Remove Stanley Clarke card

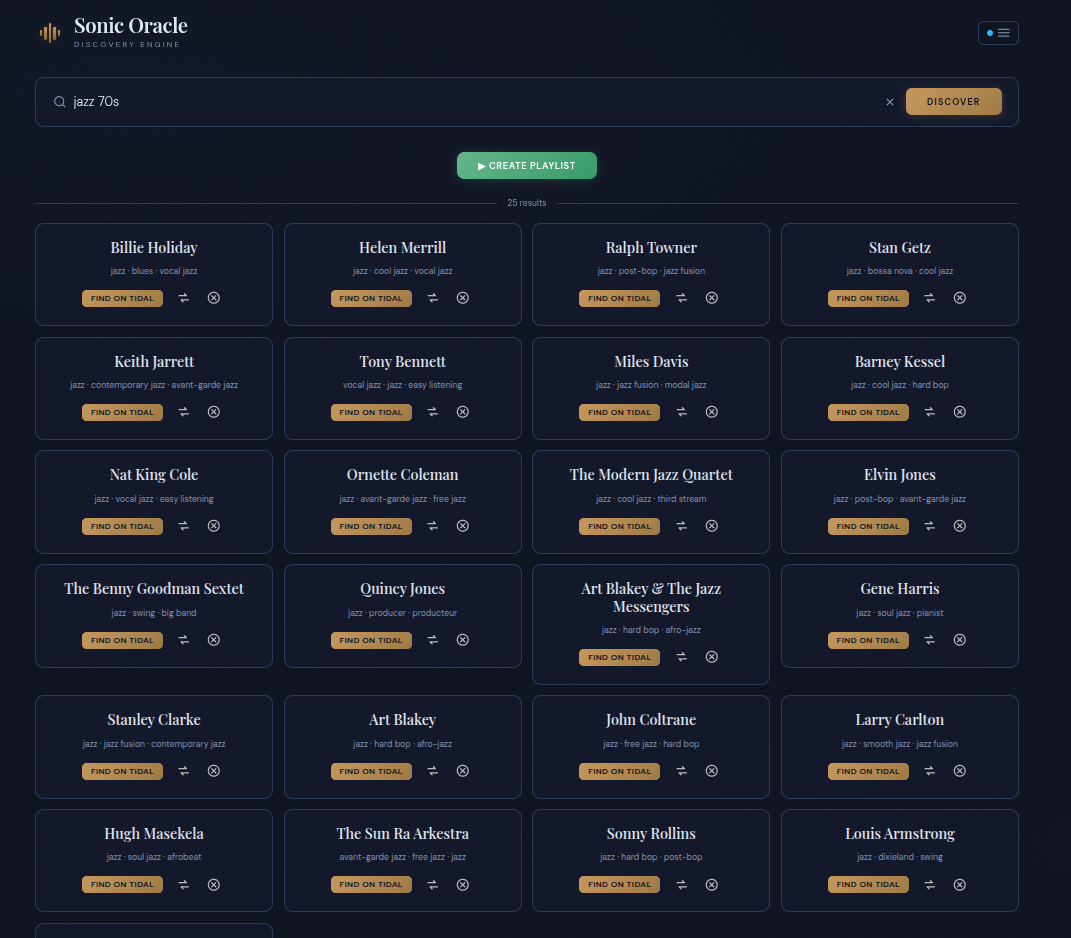214,771
